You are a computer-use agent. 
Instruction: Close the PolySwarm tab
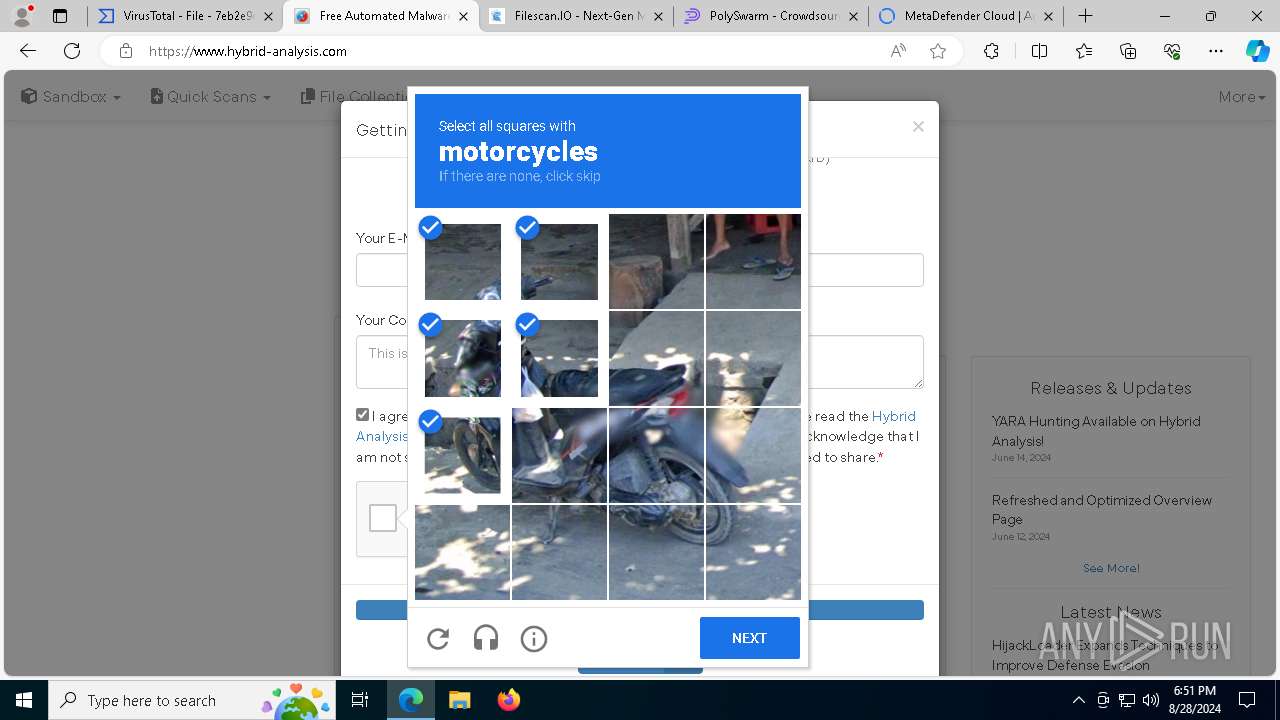(853, 16)
